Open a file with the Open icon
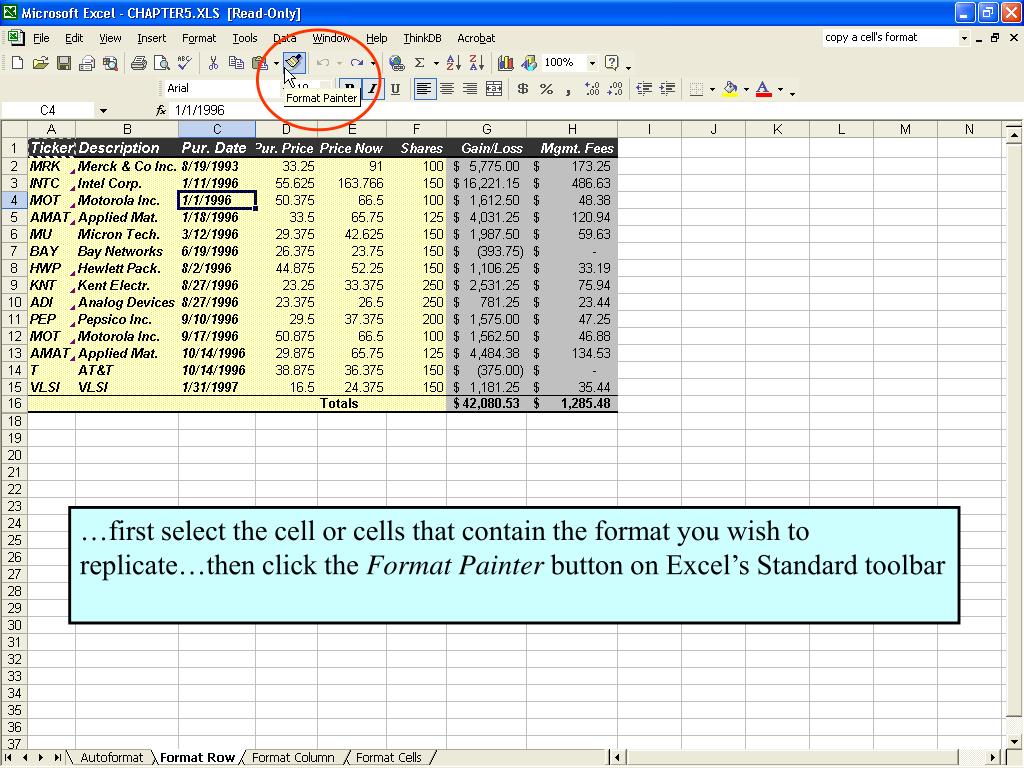Image resolution: width=1024 pixels, height=768 pixels. [40, 63]
